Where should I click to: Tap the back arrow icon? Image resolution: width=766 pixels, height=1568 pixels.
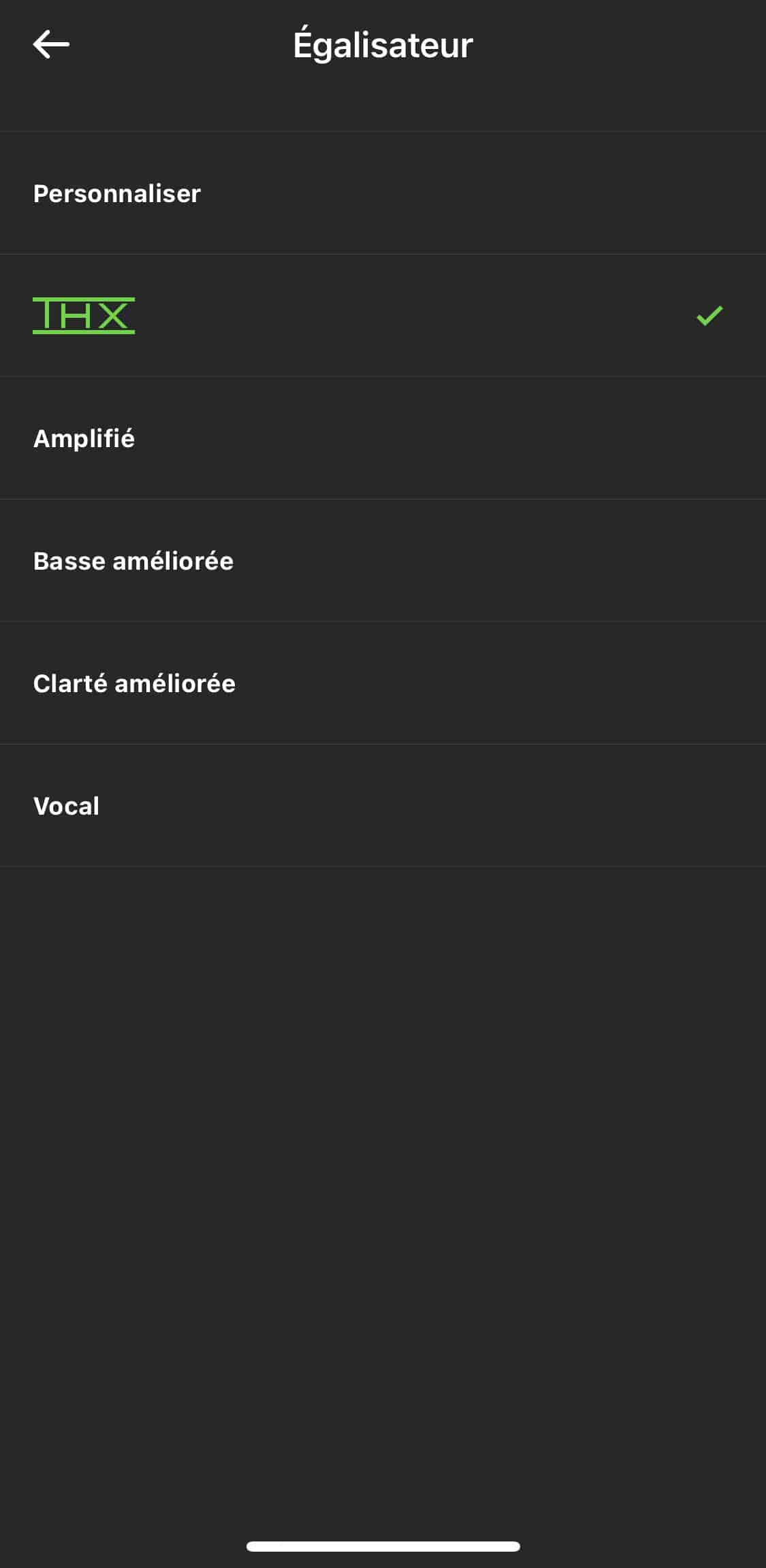coord(51,45)
